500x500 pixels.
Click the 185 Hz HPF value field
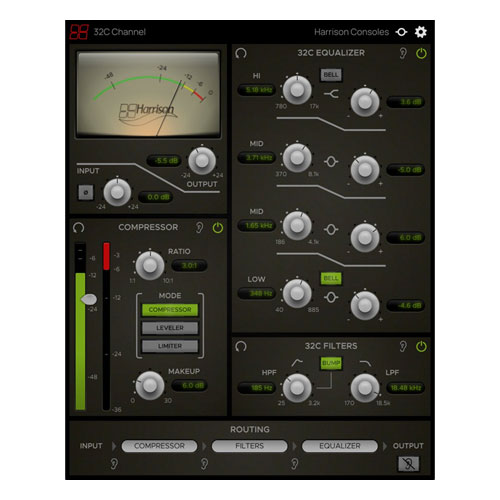click(x=257, y=388)
